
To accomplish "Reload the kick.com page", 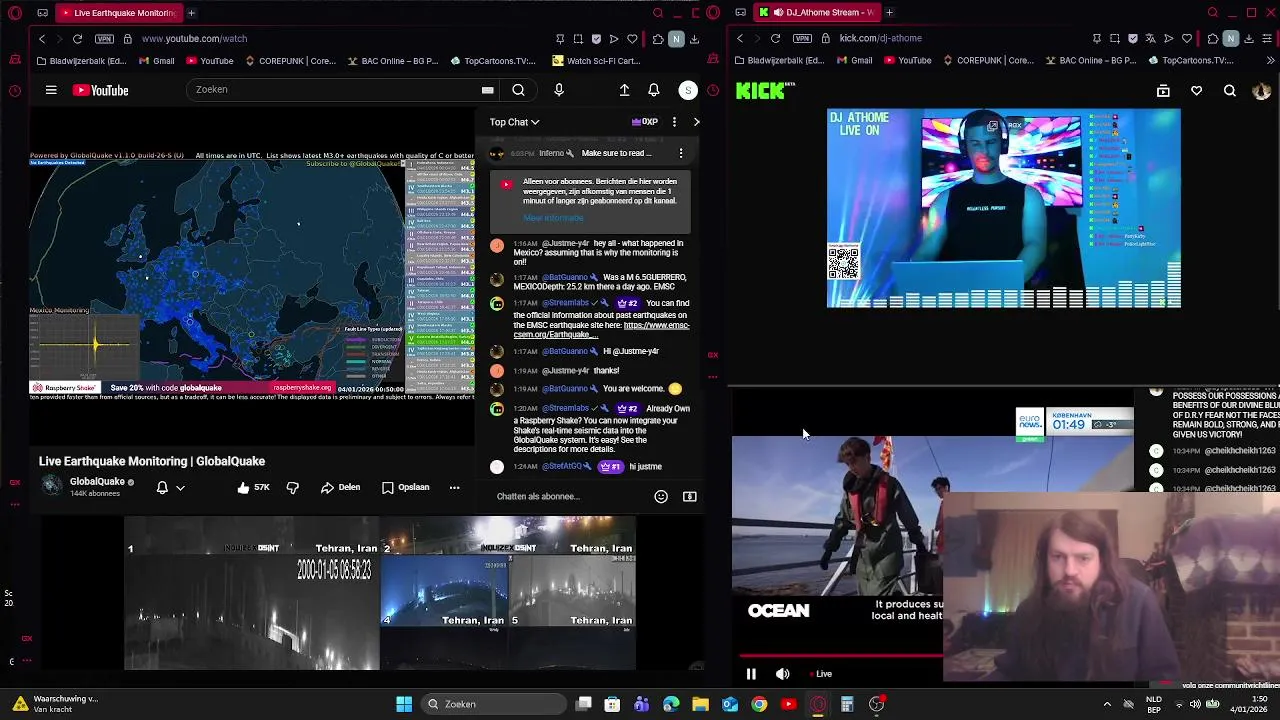I will tap(775, 38).
